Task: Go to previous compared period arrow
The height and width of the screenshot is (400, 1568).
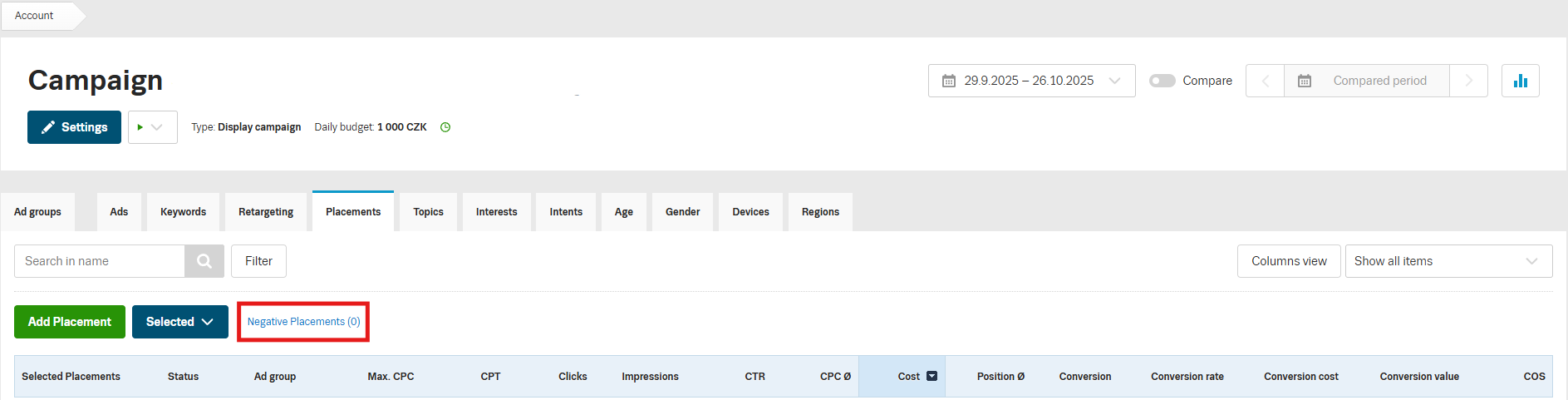Action: 1265,81
